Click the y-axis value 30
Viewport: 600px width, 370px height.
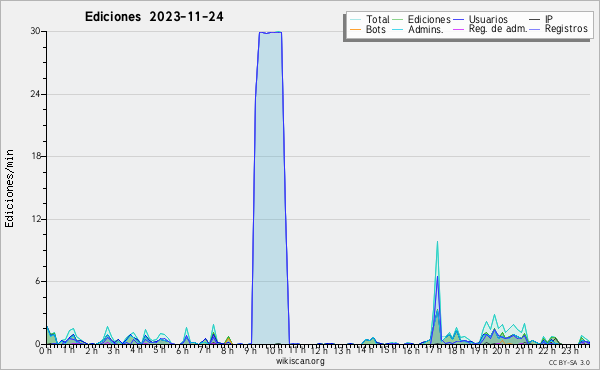point(36,31)
